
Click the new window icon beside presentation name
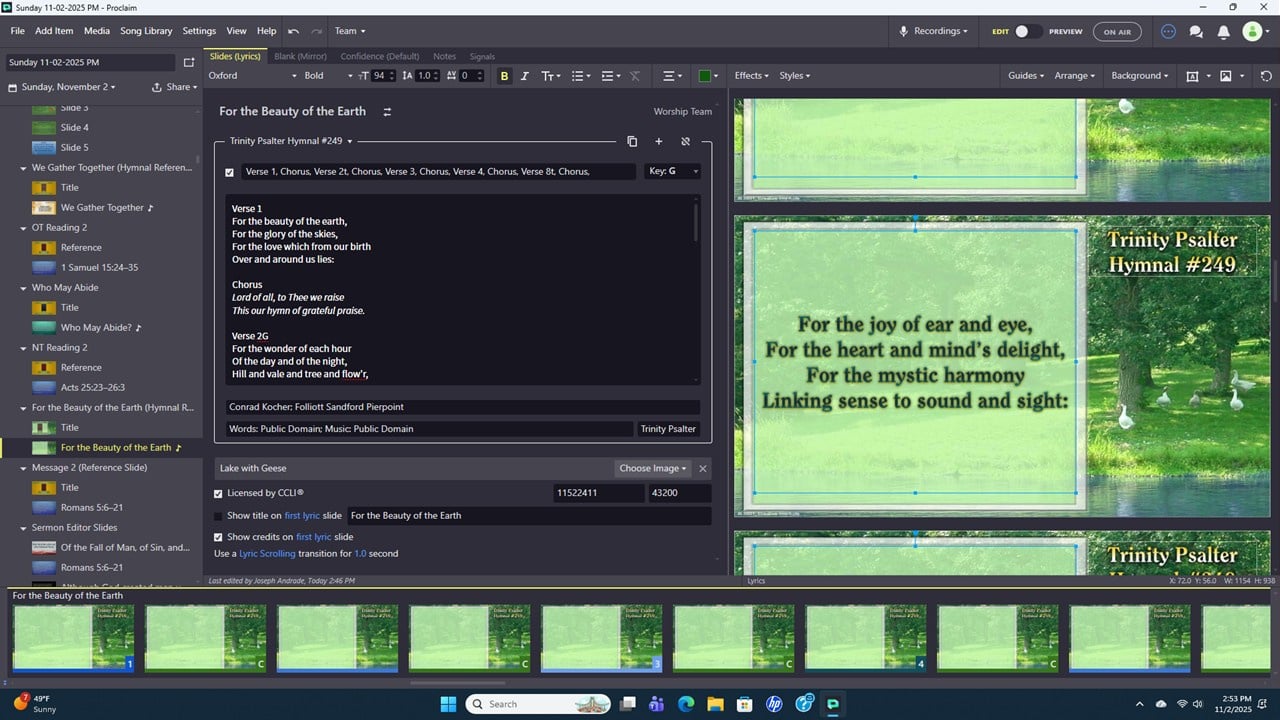coord(188,63)
